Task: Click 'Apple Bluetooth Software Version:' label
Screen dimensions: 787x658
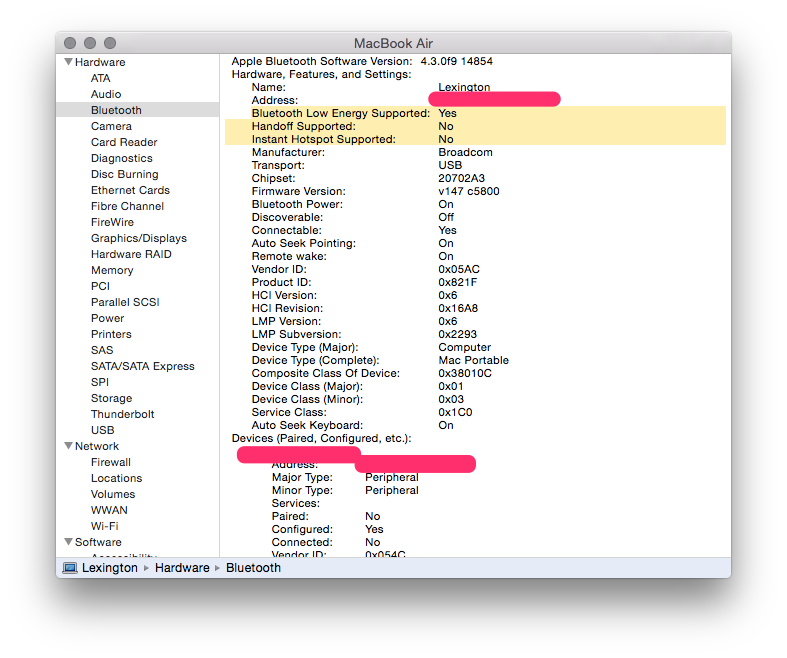Action: [x=322, y=61]
